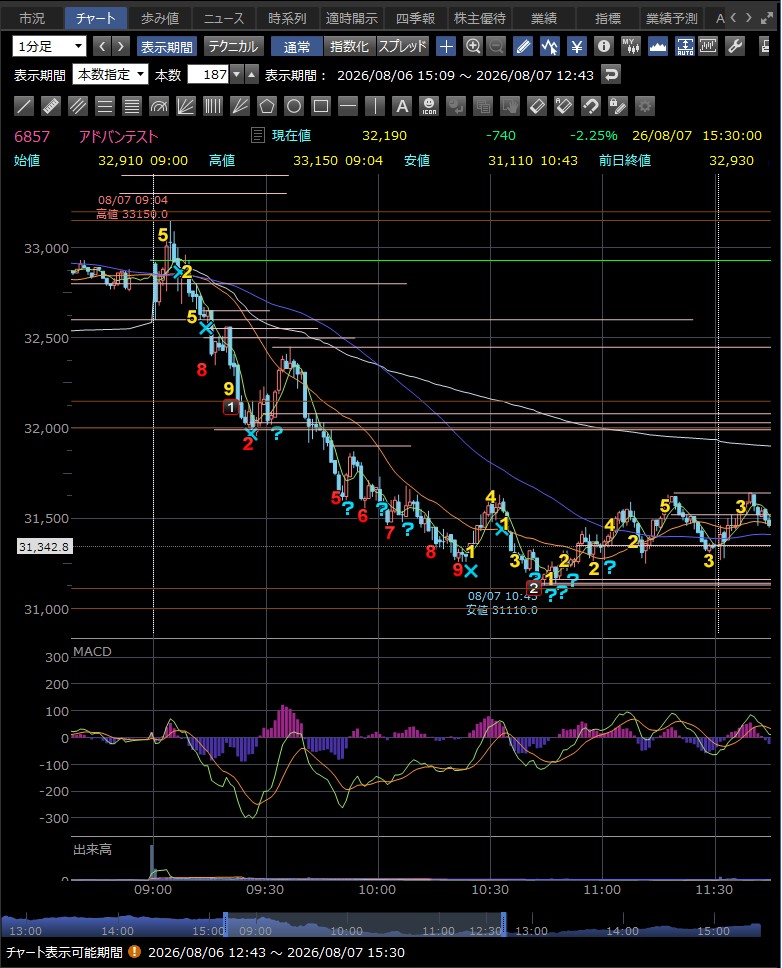Increase bar count with up arrow

[252, 75]
